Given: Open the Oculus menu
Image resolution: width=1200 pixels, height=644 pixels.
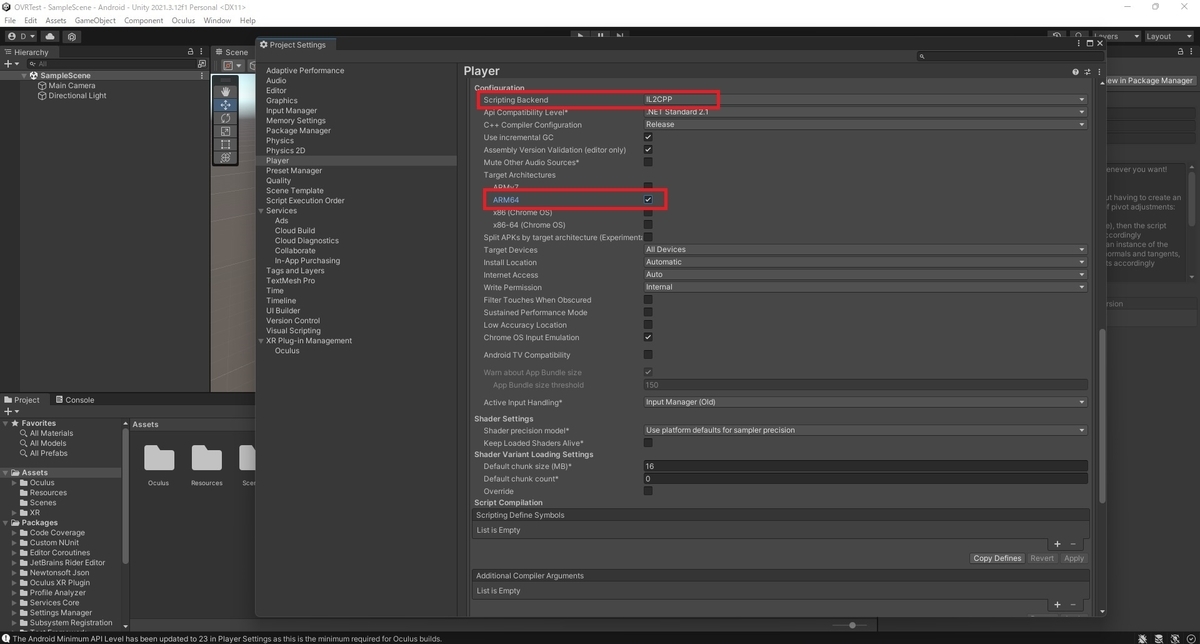Looking at the screenshot, I should 183,20.
